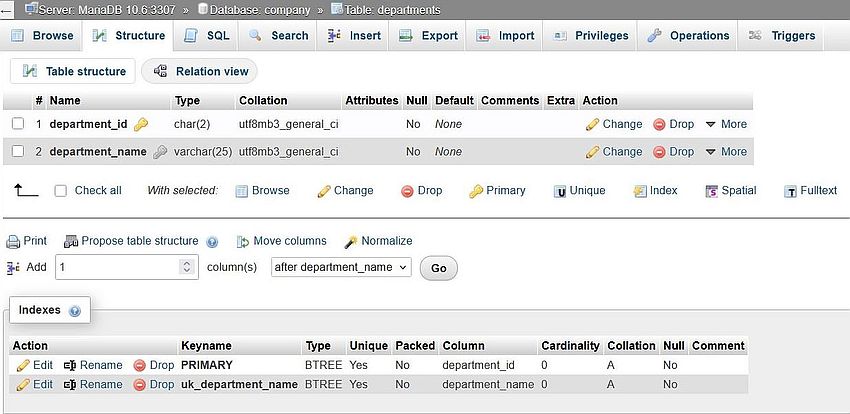Go to the Insert tab
850x414 pixels.
coord(354,36)
